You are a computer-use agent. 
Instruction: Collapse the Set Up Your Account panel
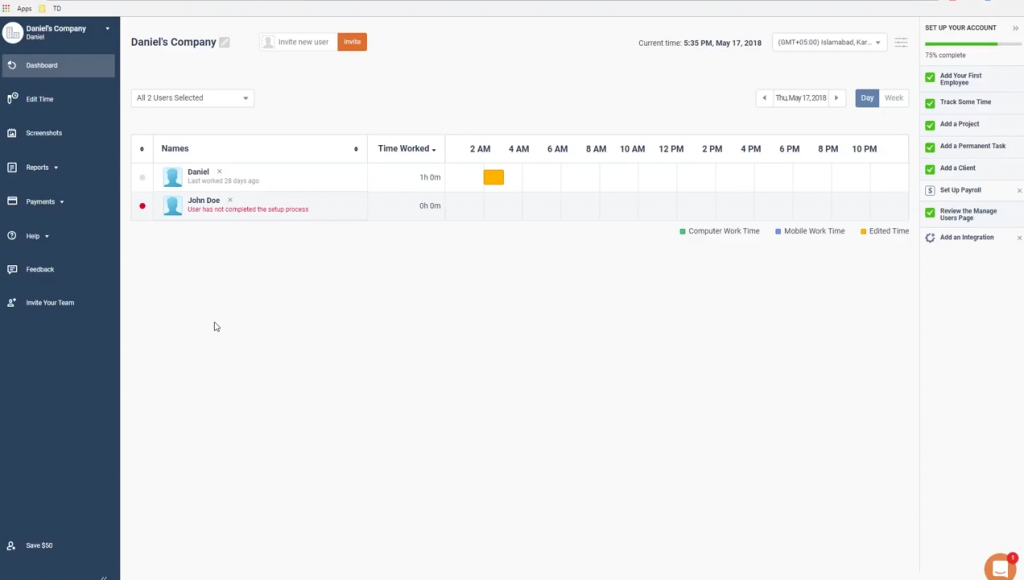[1016, 28]
